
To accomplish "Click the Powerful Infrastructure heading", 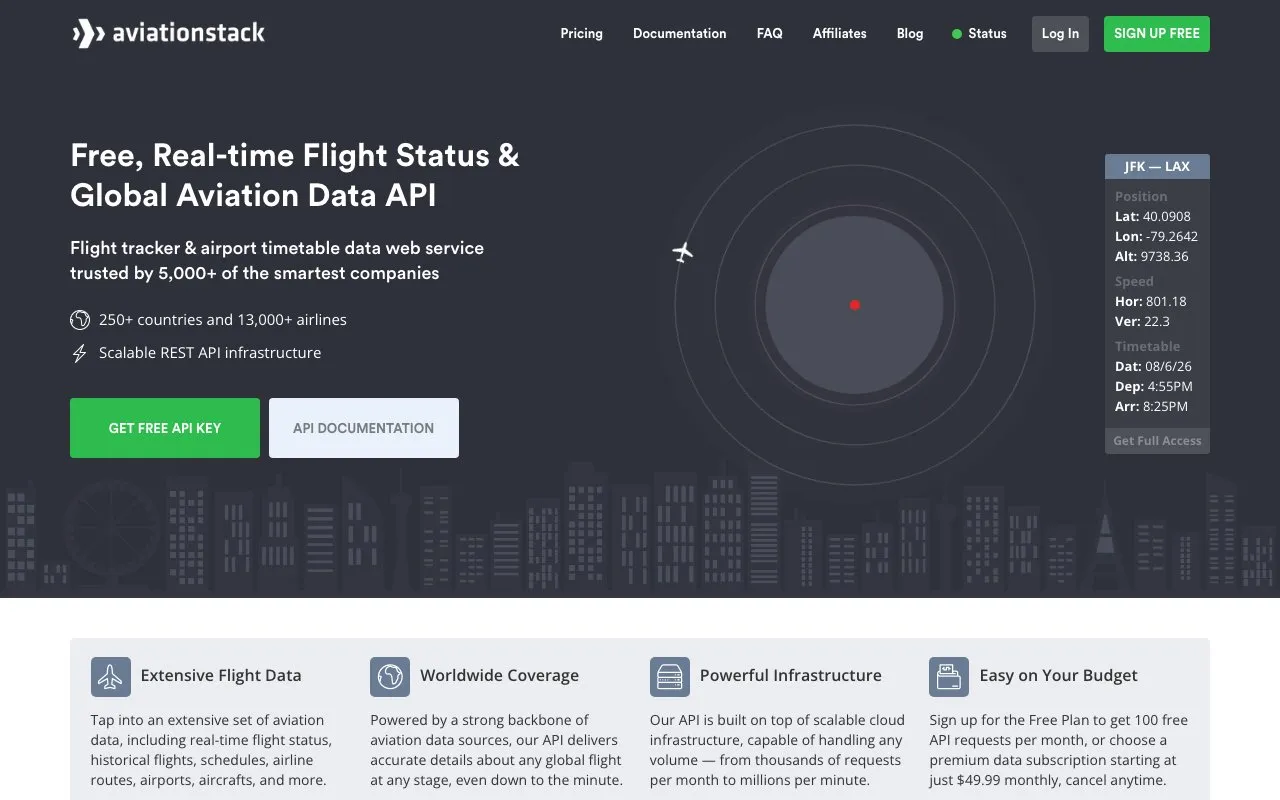I will coord(791,676).
